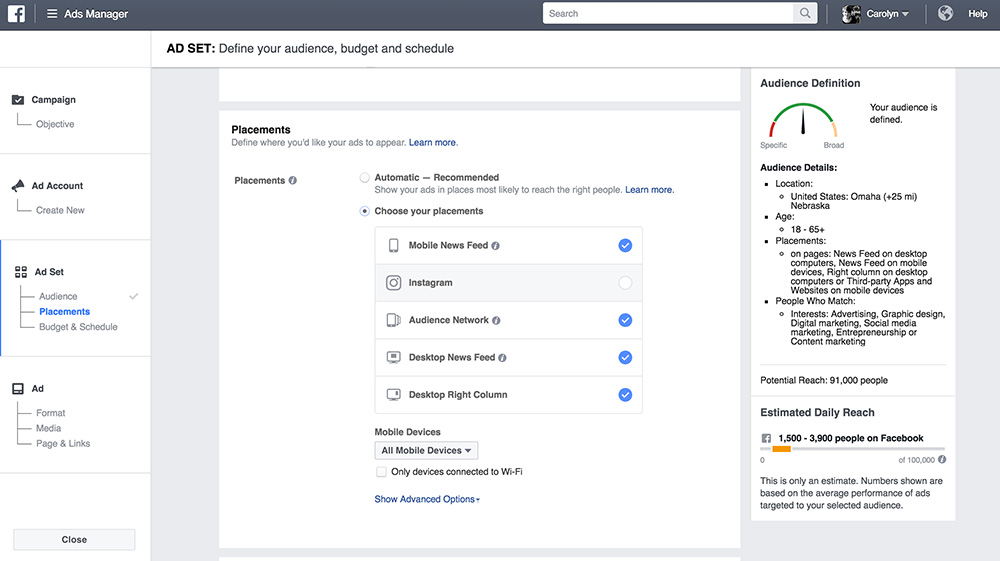1000x561 pixels.
Task: Go to Page & Links step
Action: point(63,443)
